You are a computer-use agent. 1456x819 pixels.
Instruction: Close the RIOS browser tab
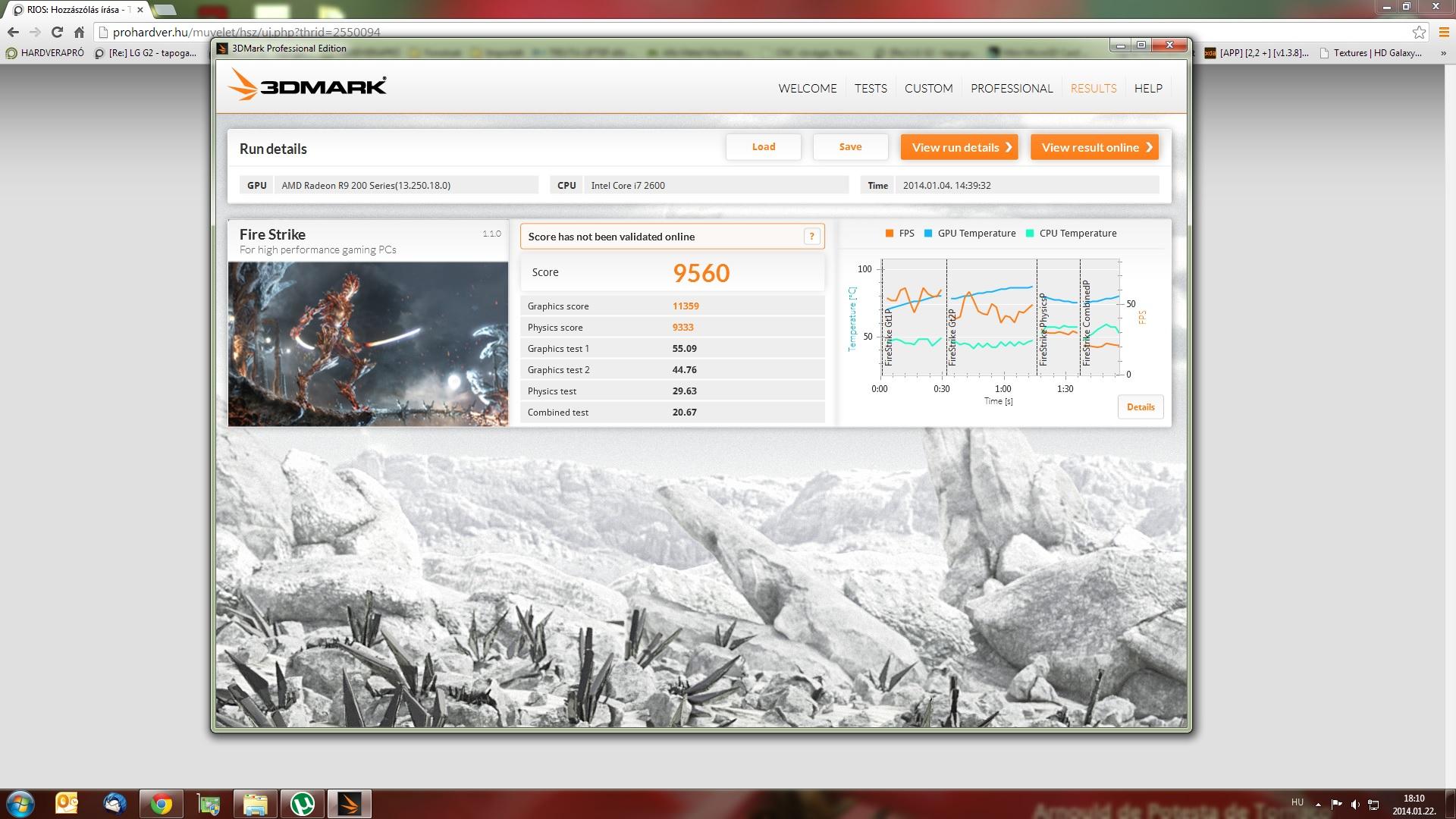click(140, 10)
